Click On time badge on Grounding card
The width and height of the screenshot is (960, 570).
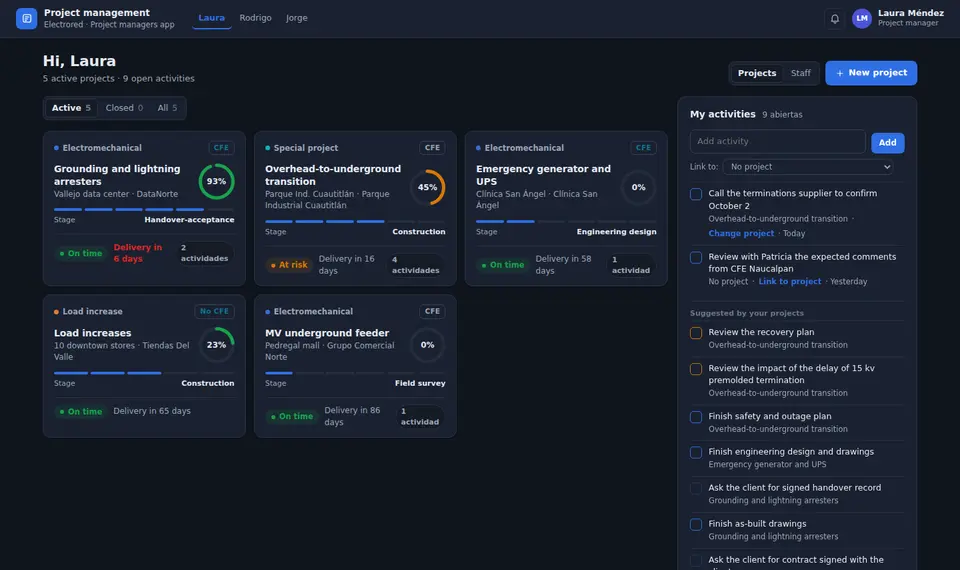point(81,253)
